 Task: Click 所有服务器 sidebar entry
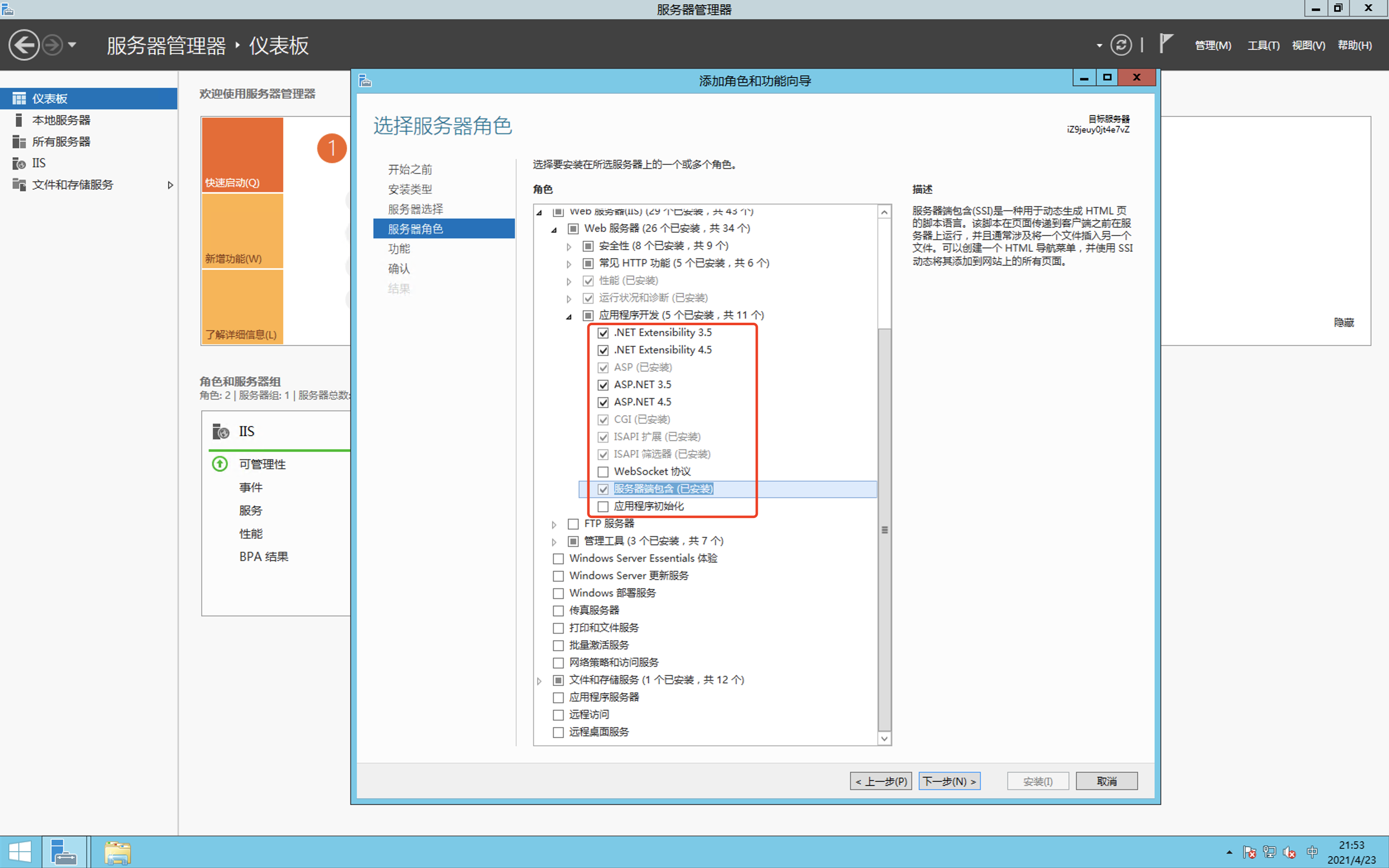click(x=61, y=142)
